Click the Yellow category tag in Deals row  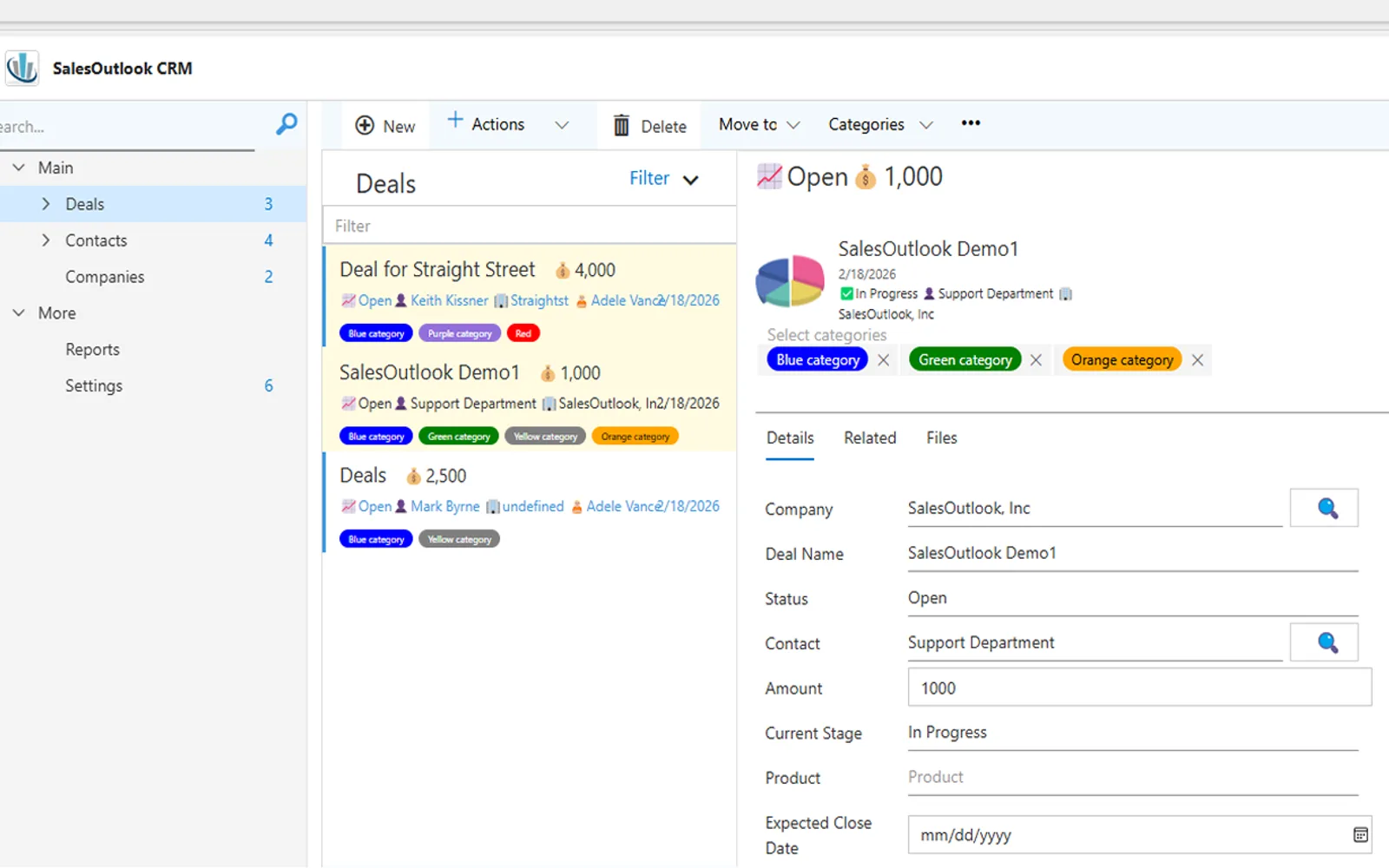pyautogui.click(x=459, y=539)
